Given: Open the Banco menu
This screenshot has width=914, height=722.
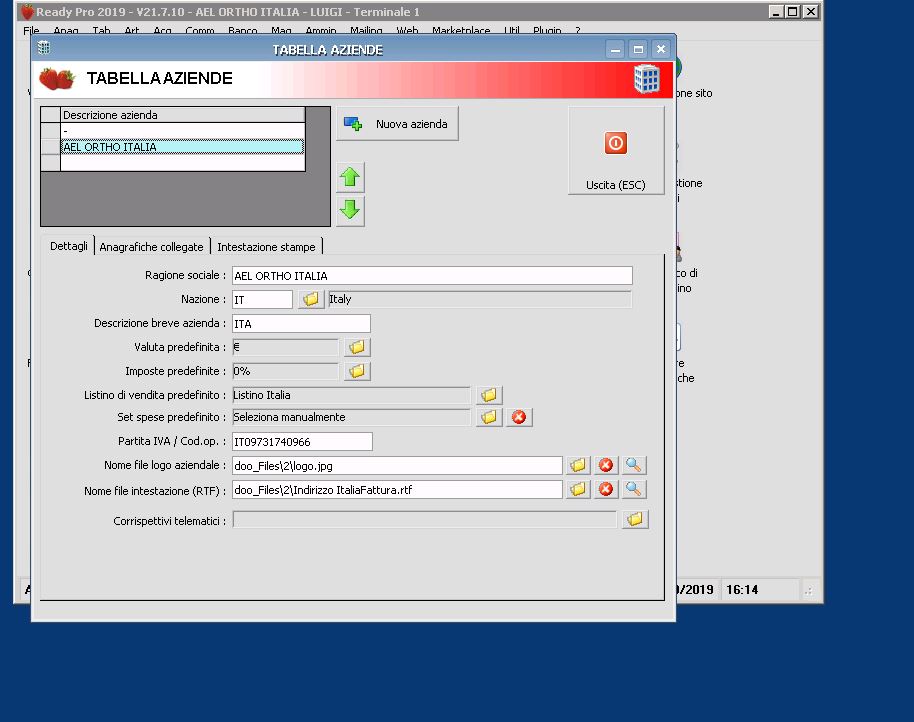Looking at the screenshot, I should pos(242,31).
